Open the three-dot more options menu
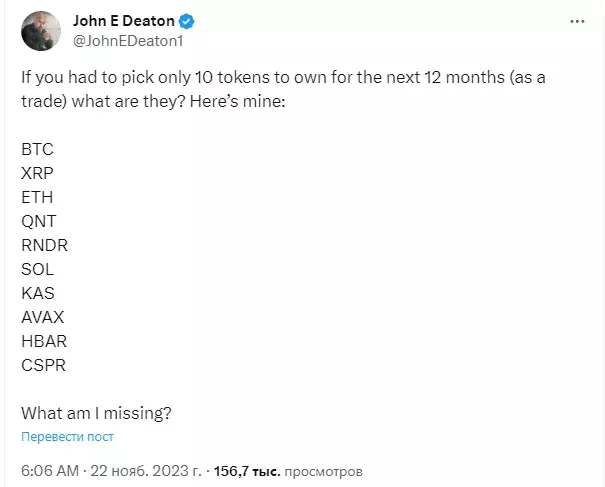 [x=577, y=22]
